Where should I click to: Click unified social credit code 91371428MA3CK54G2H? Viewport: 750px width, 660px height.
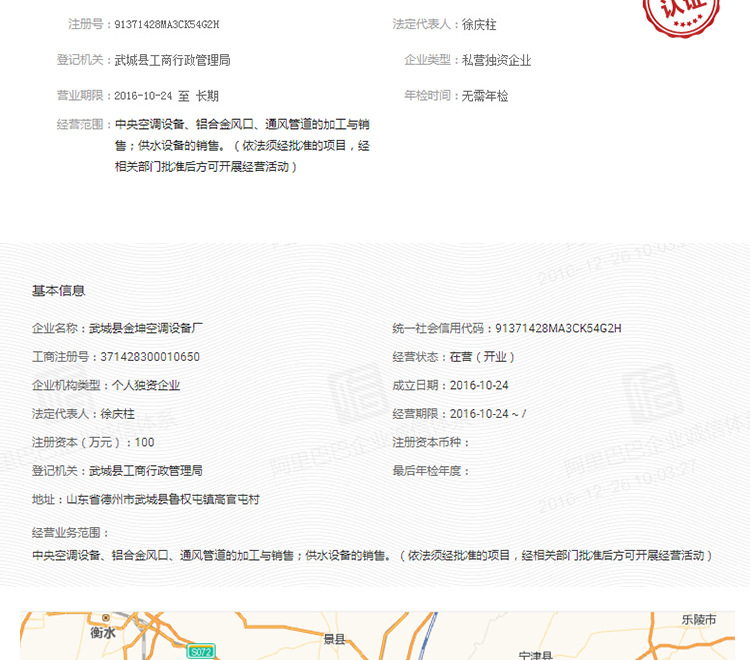pos(558,328)
